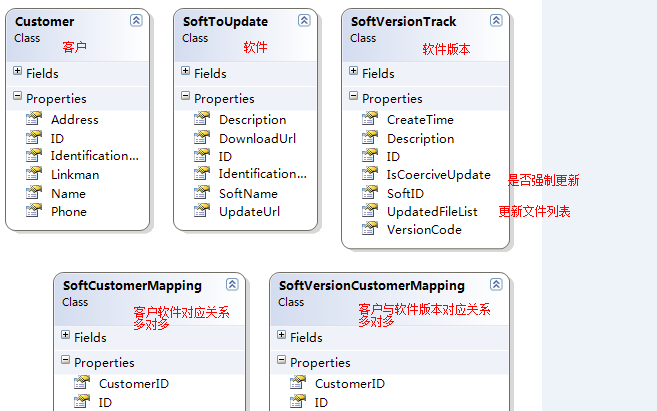The height and width of the screenshot is (411, 657).
Task: Expand Fields section in SoftToUpdate class
Action: [x=185, y=71]
